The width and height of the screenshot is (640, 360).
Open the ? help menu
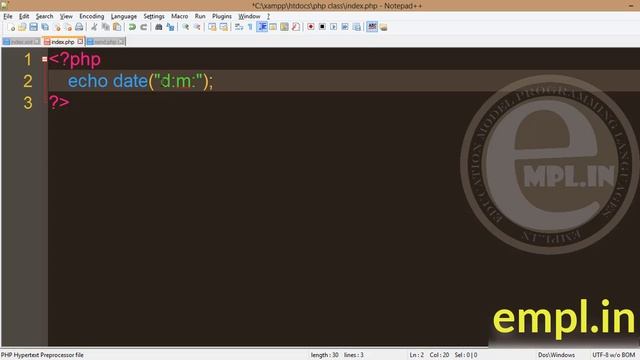coord(268,16)
